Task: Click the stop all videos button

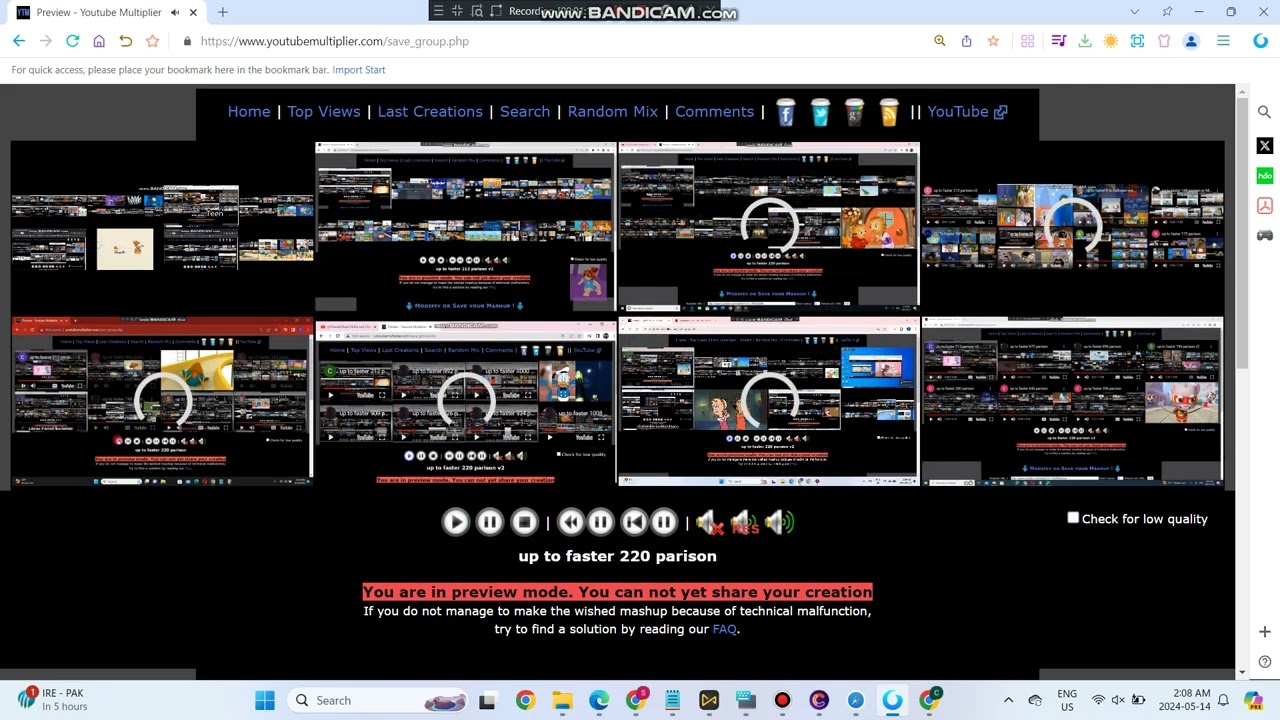Action: (x=524, y=522)
